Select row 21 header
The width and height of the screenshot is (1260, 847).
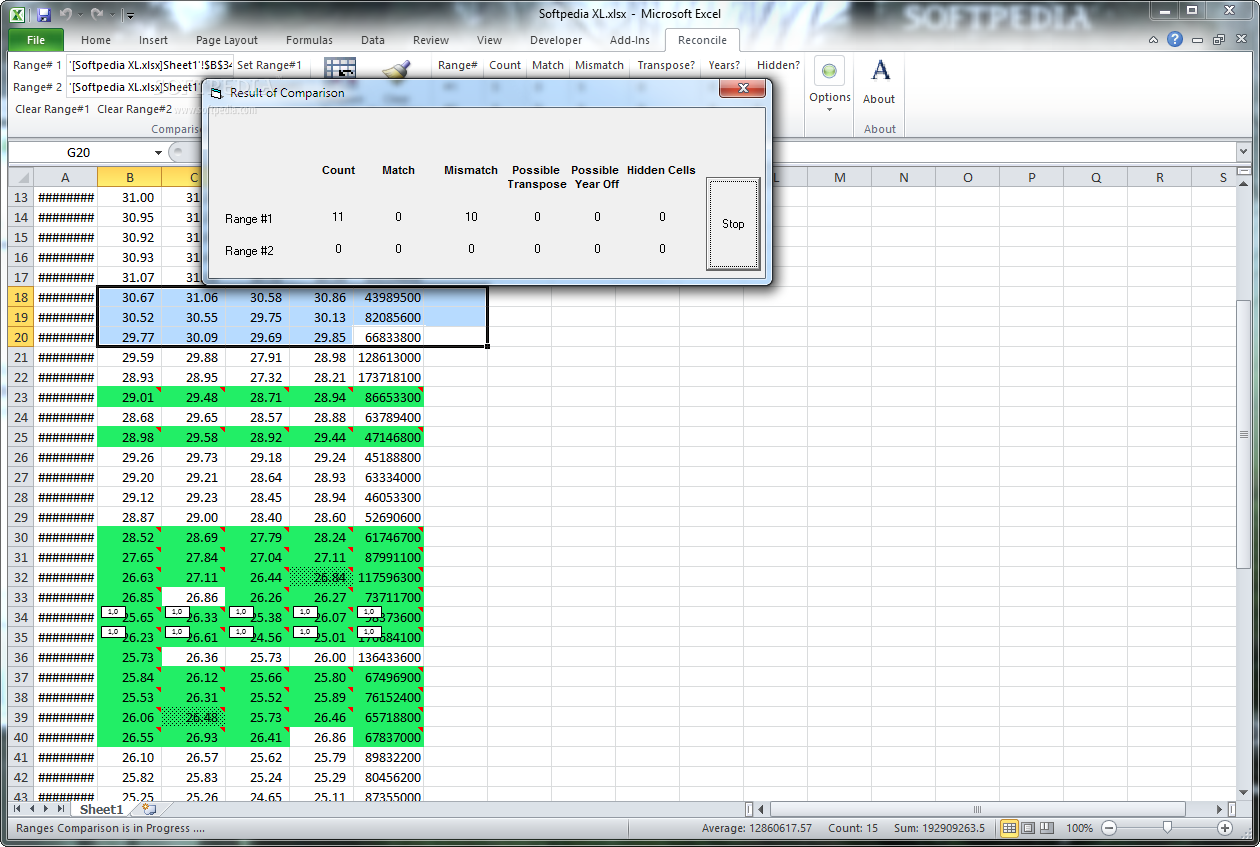[20, 357]
